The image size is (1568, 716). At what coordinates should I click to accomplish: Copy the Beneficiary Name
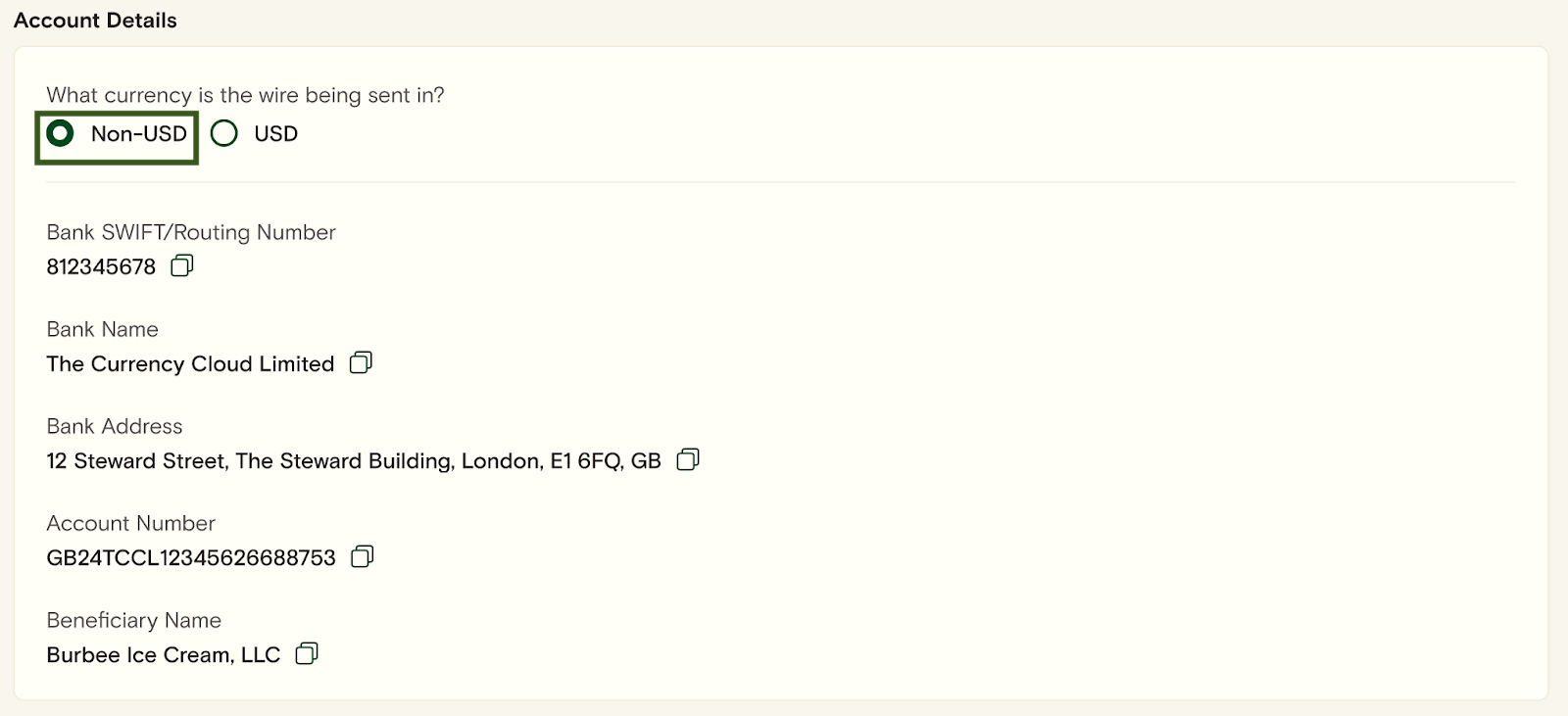(x=307, y=653)
